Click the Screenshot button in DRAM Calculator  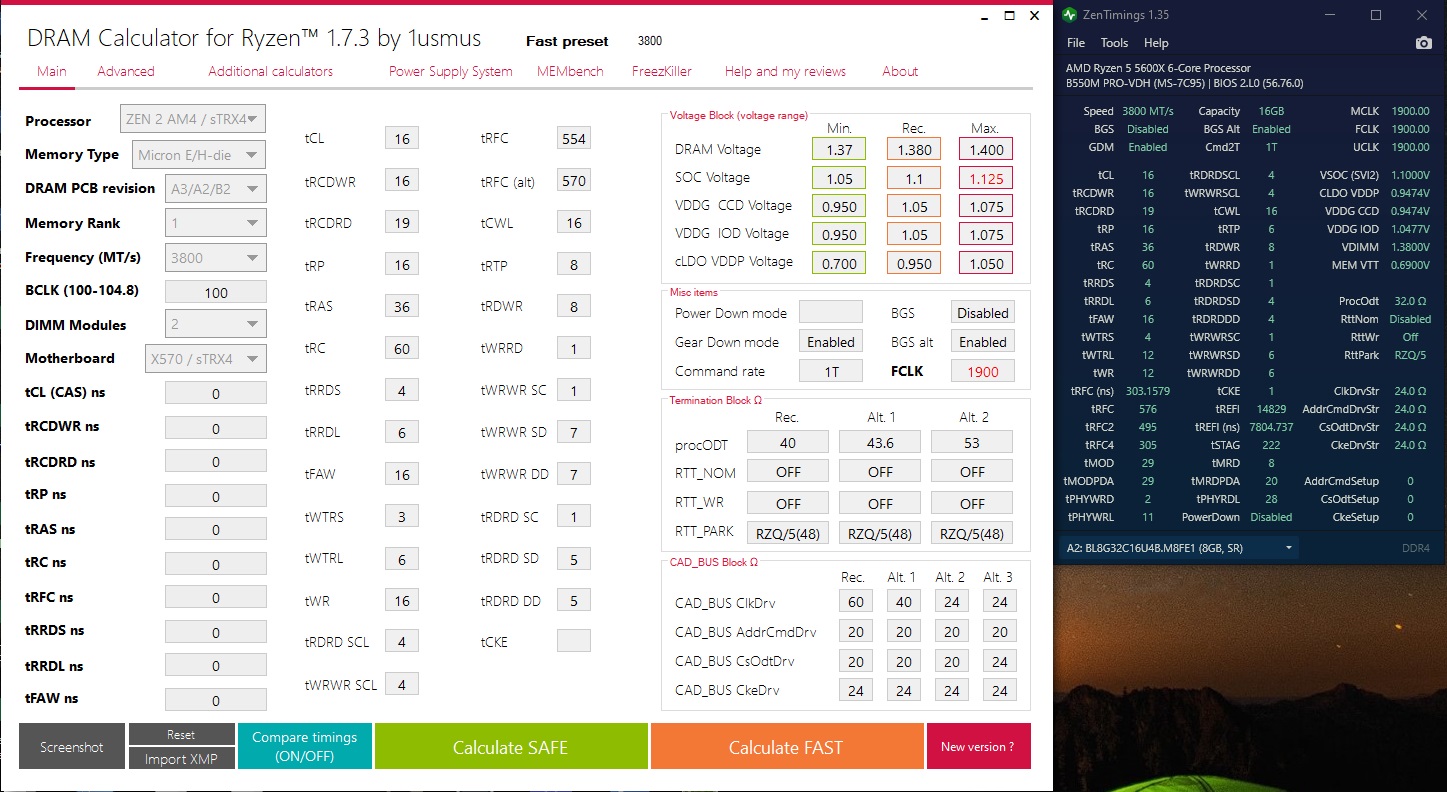click(x=72, y=747)
